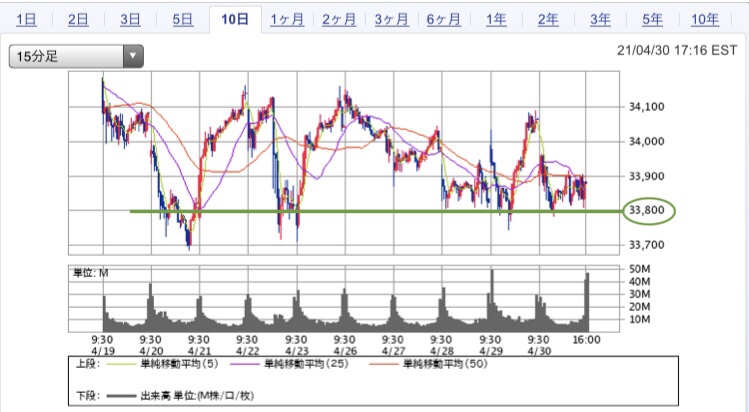
Task: Click the 16:00 closing volume spike
Action: click(x=587, y=302)
